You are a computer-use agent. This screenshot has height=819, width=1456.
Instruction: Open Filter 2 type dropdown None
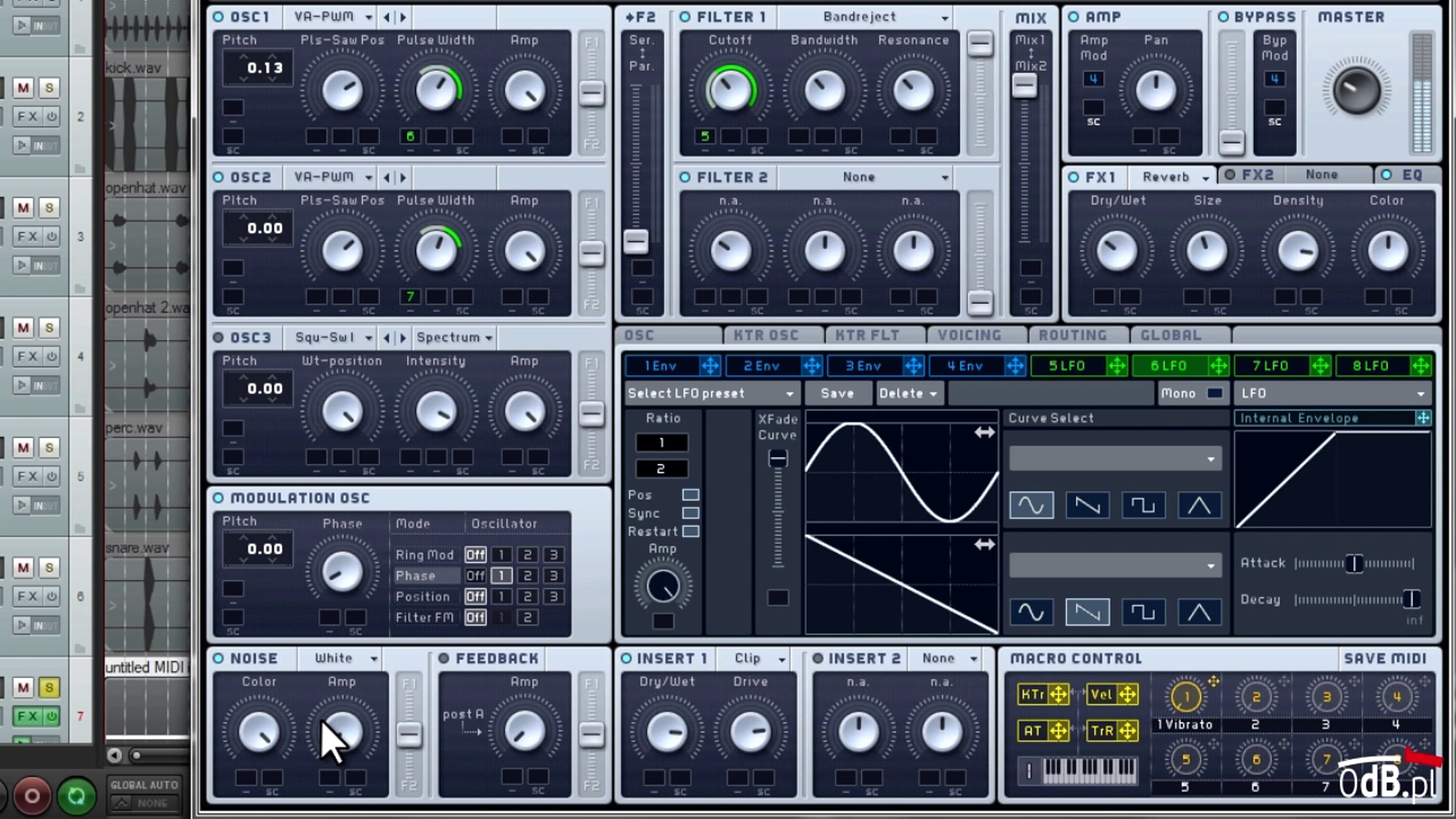click(866, 177)
